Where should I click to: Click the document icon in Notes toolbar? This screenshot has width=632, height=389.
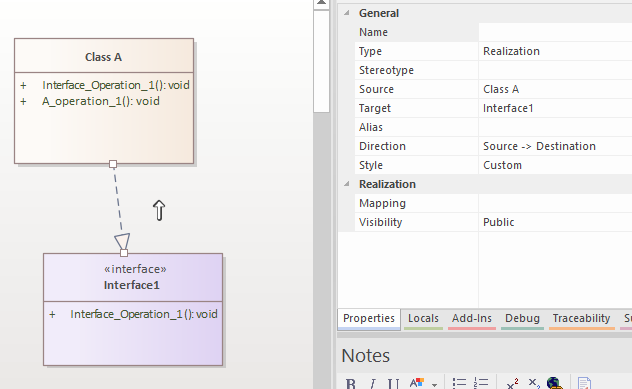584,383
